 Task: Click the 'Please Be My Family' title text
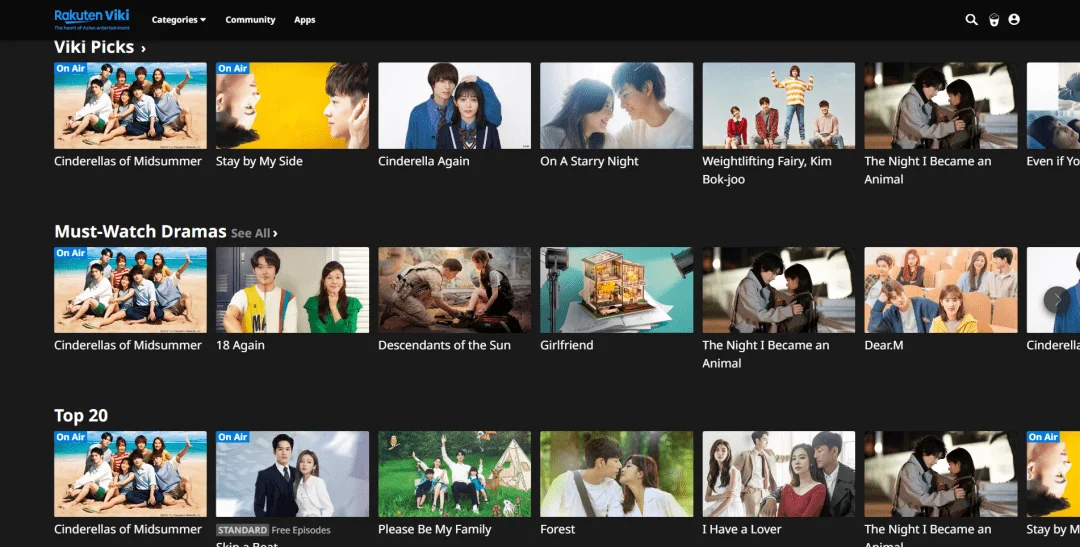[x=435, y=529]
